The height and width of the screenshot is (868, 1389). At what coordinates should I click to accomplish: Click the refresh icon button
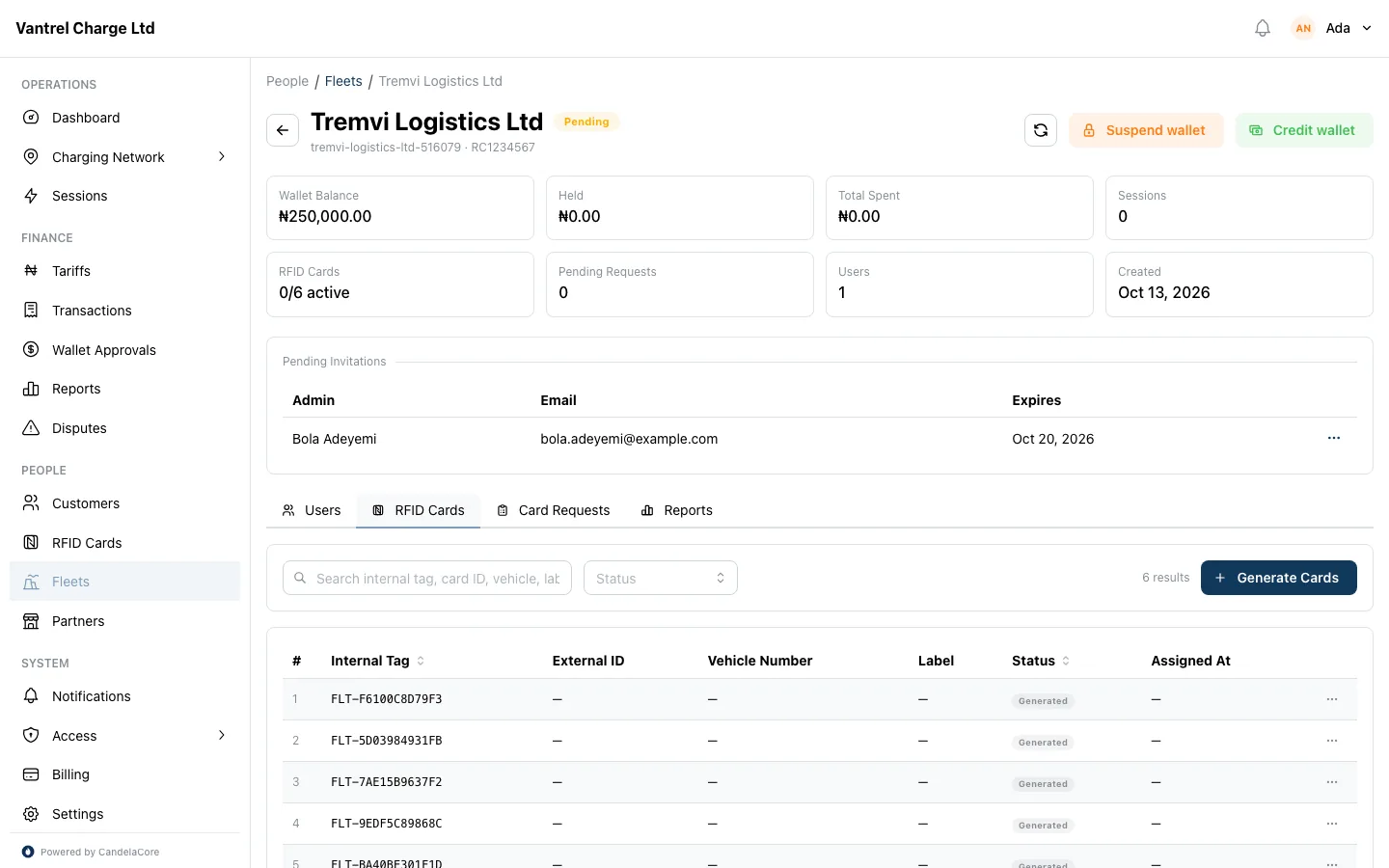click(1041, 130)
